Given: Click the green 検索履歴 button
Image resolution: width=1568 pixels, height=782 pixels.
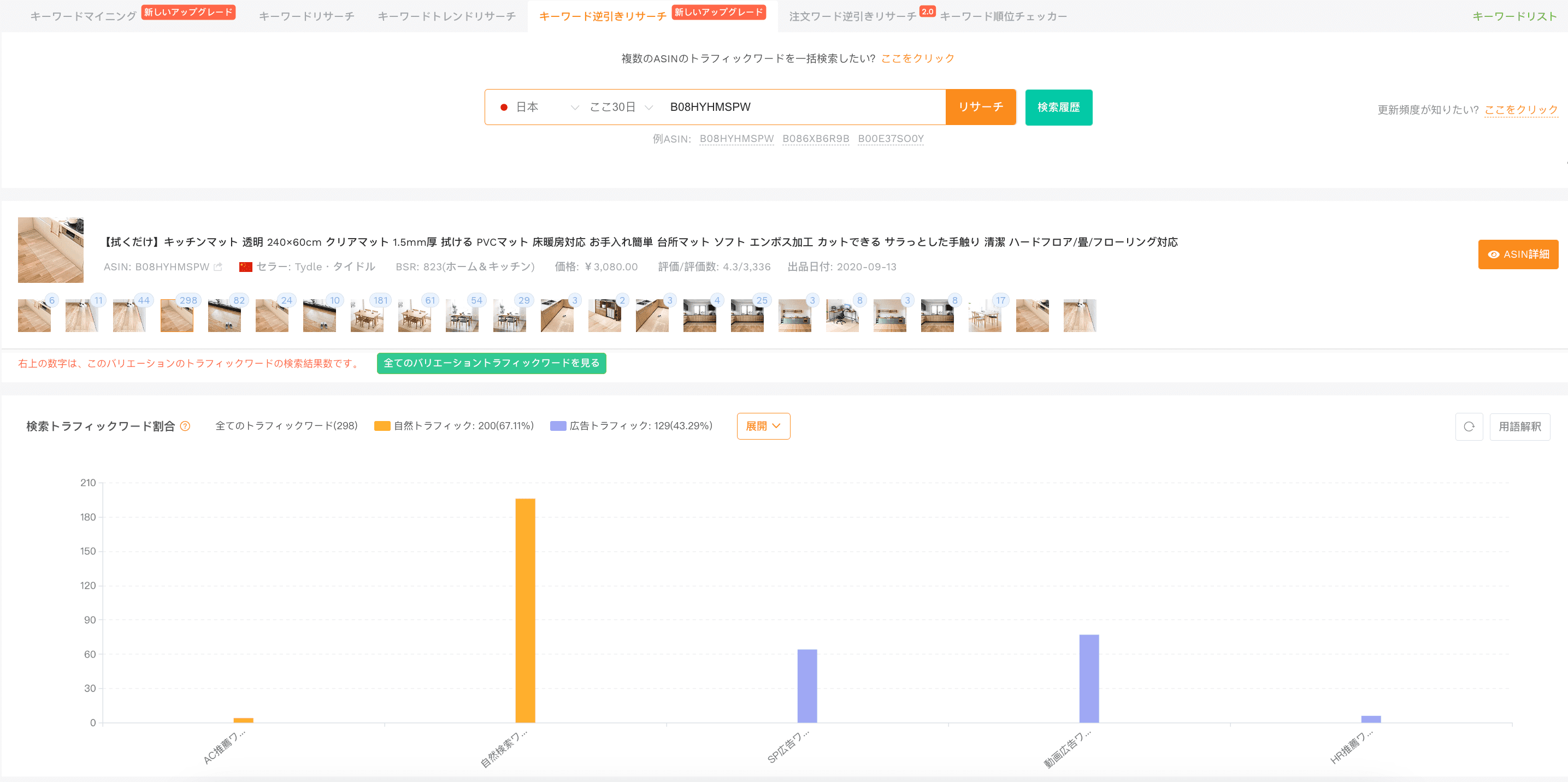Looking at the screenshot, I should (x=1058, y=107).
